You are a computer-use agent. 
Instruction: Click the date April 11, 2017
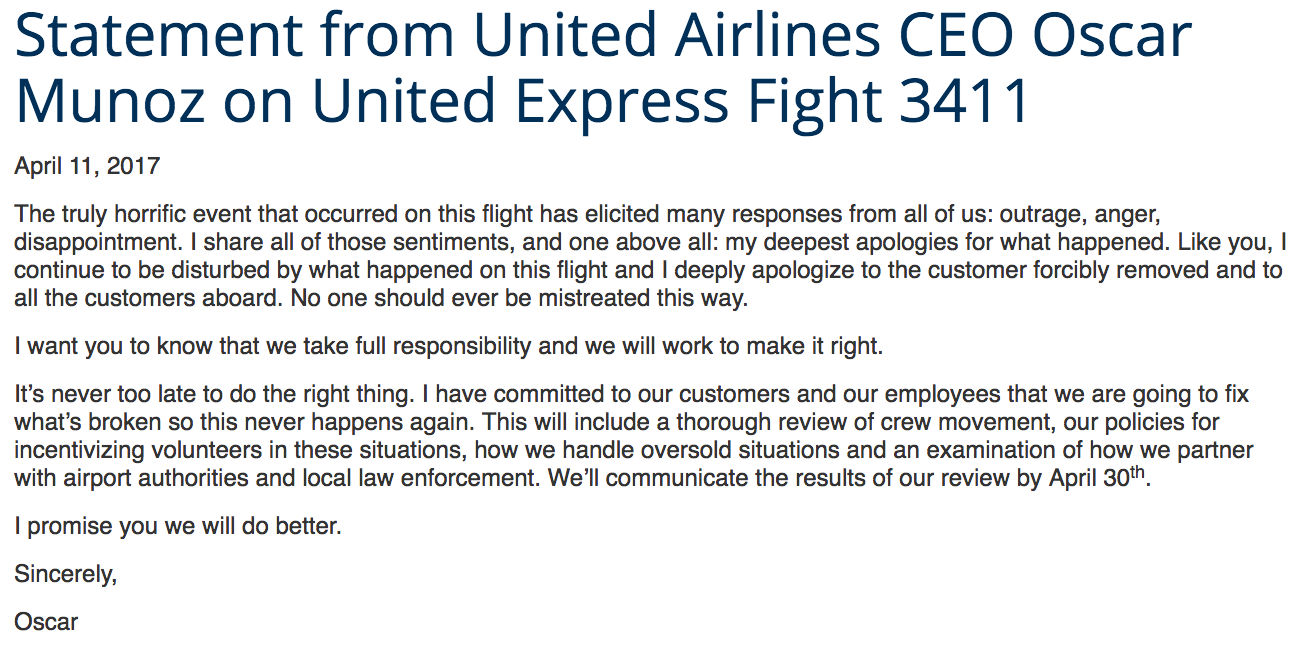87,166
